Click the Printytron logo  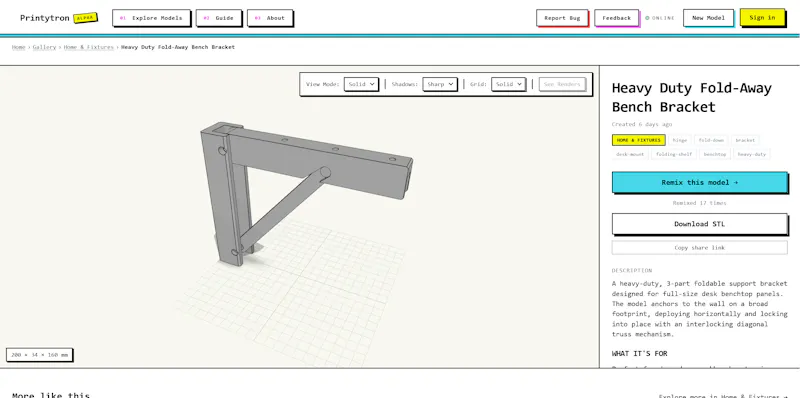(44, 18)
